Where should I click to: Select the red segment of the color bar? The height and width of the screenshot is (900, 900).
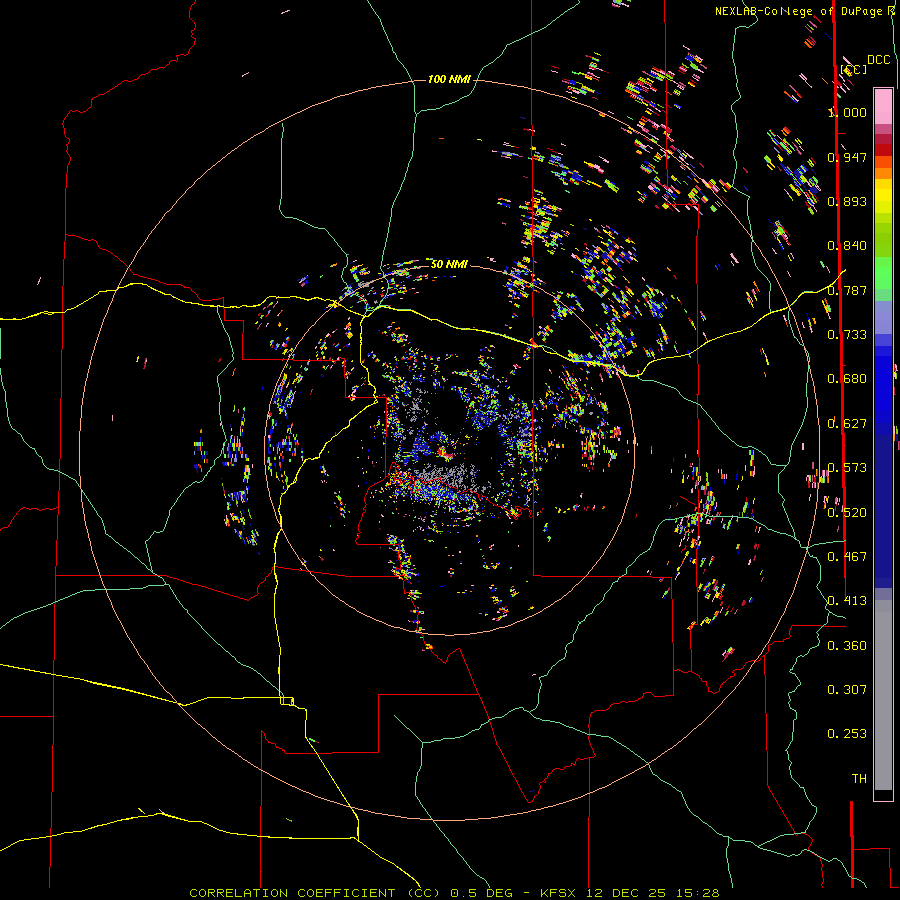point(883,150)
